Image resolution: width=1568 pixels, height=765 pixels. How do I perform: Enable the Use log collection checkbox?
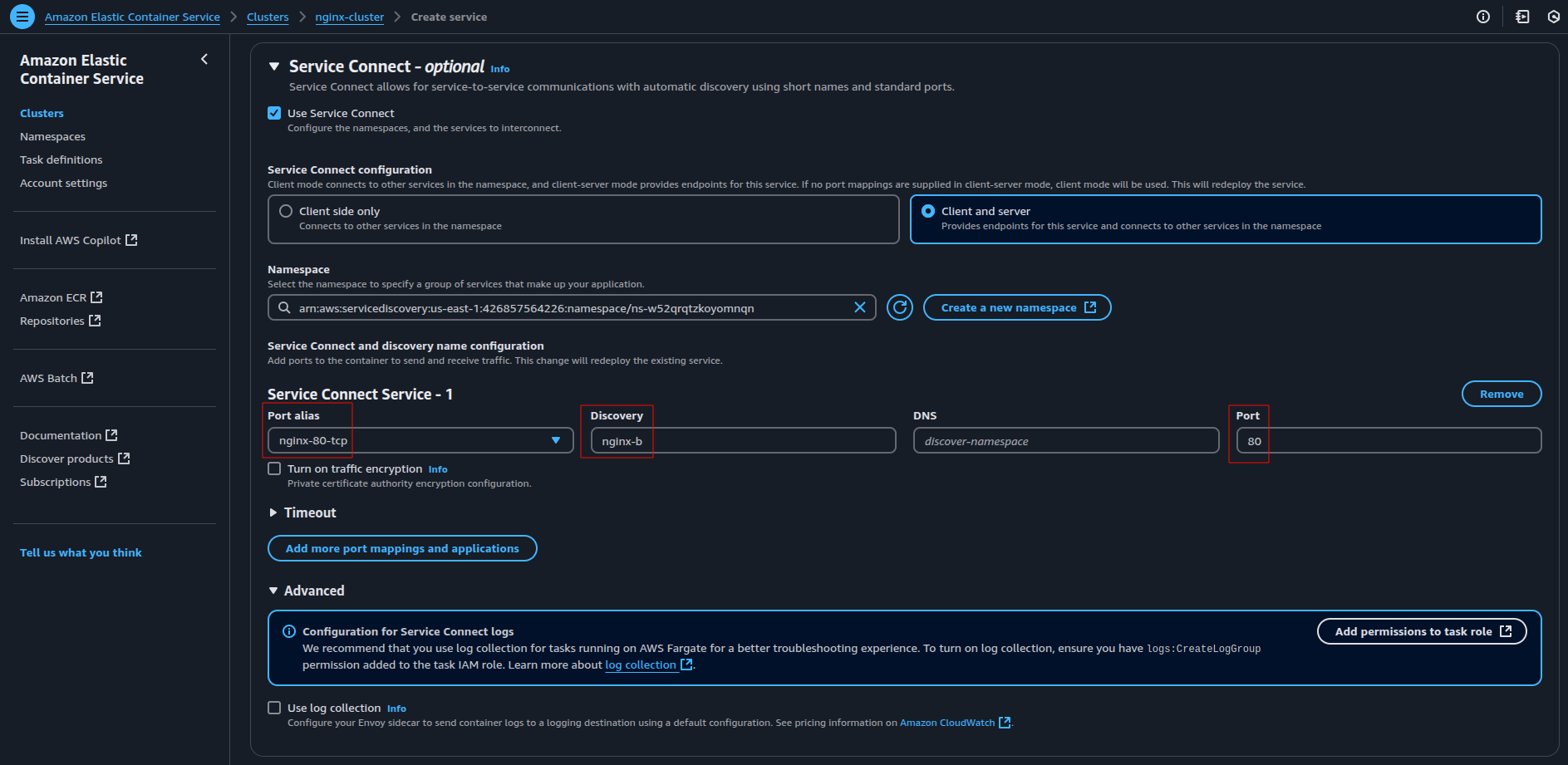pyautogui.click(x=274, y=708)
